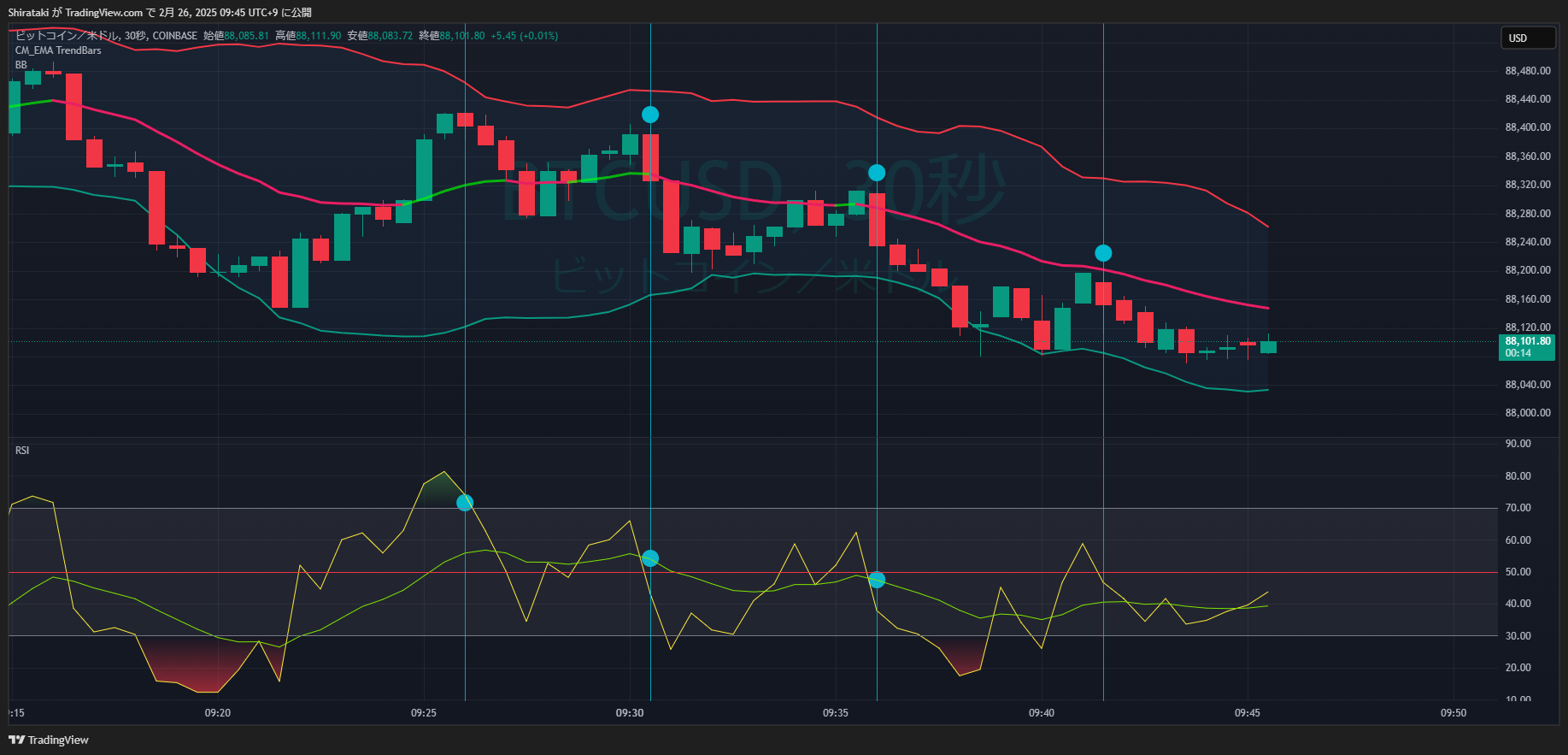Click the 88,400.00 price axis label
The height and width of the screenshot is (755, 1568).
1528,127
